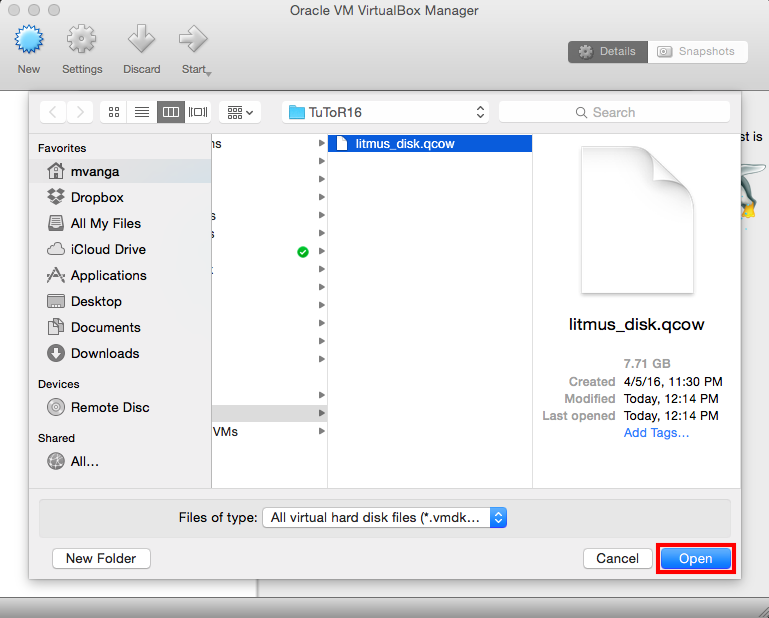
Task: Expand the VMs folder arrow
Action: (x=322, y=431)
